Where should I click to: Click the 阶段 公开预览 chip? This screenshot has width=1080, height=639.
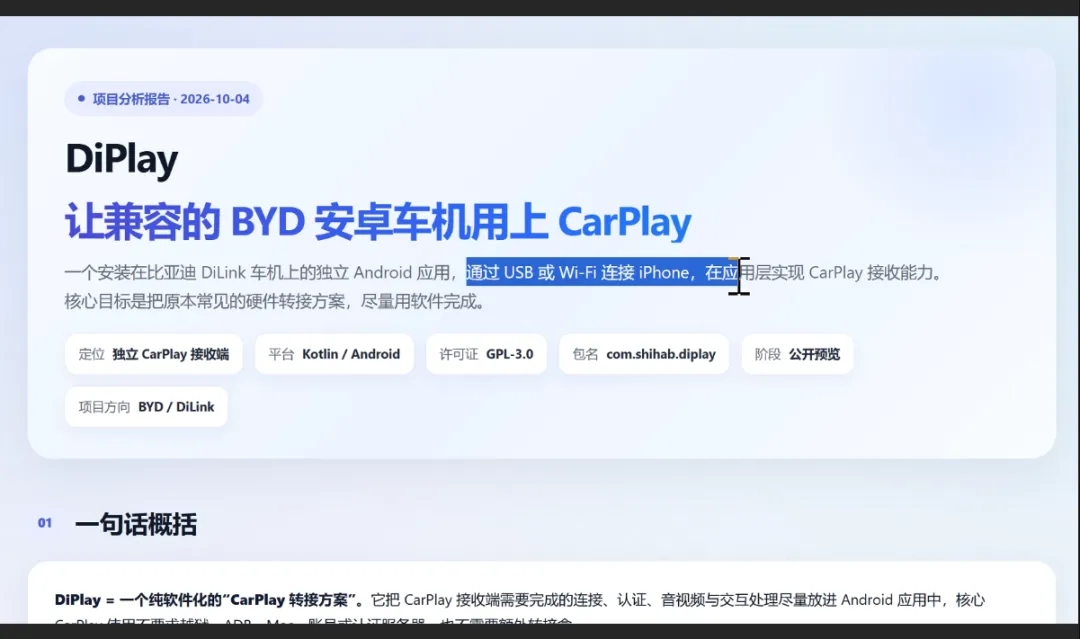tap(797, 354)
